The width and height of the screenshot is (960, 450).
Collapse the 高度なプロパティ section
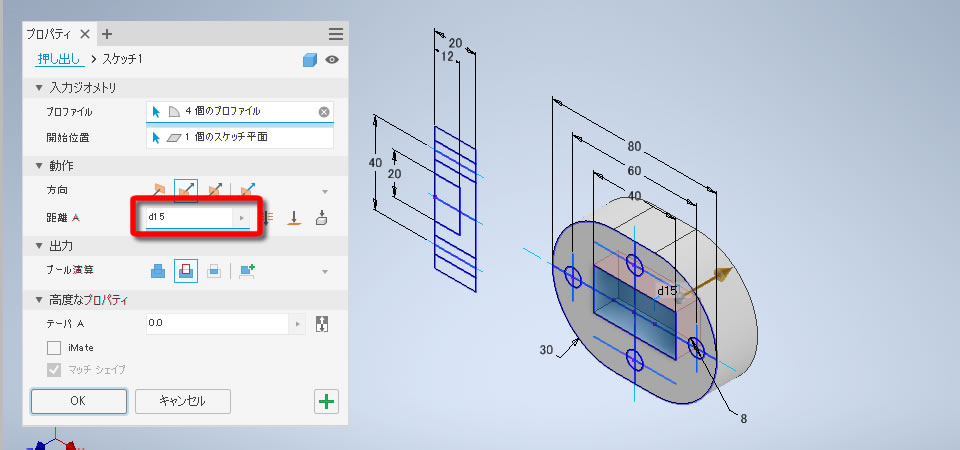click(39, 300)
